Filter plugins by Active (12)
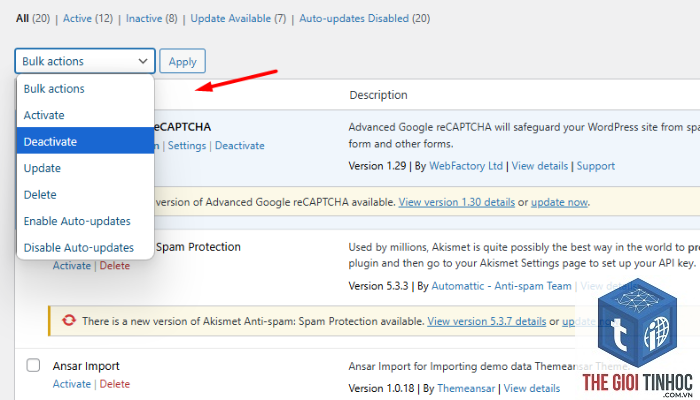The width and height of the screenshot is (700, 400). (88, 18)
